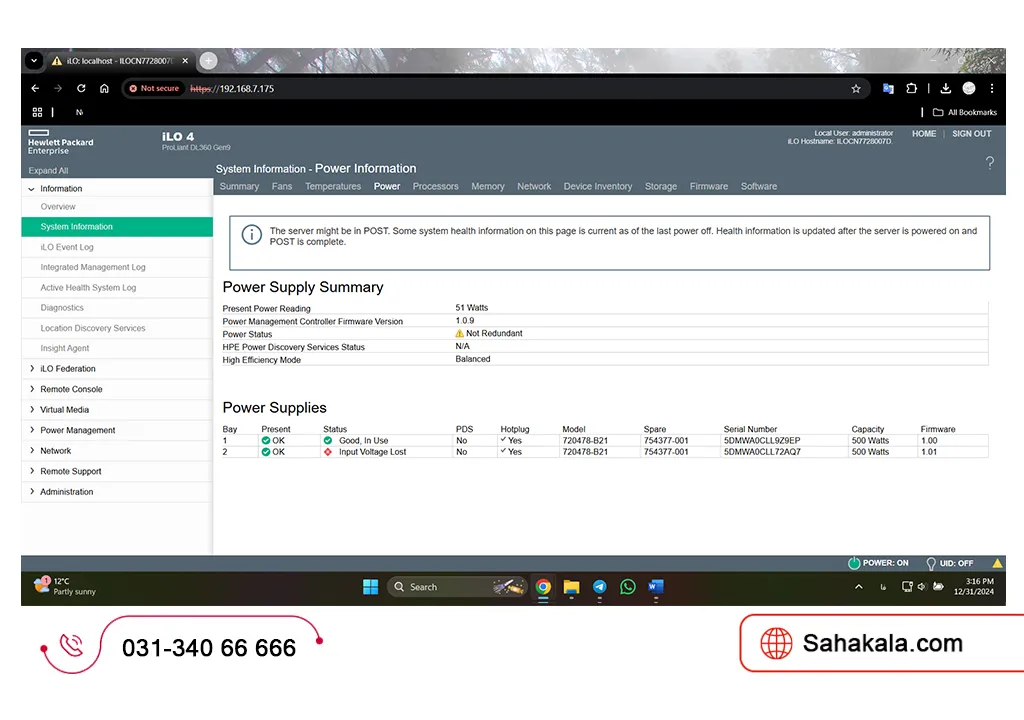Switch to the Storage tab
This screenshot has height=720, width=1024.
point(660,186)
